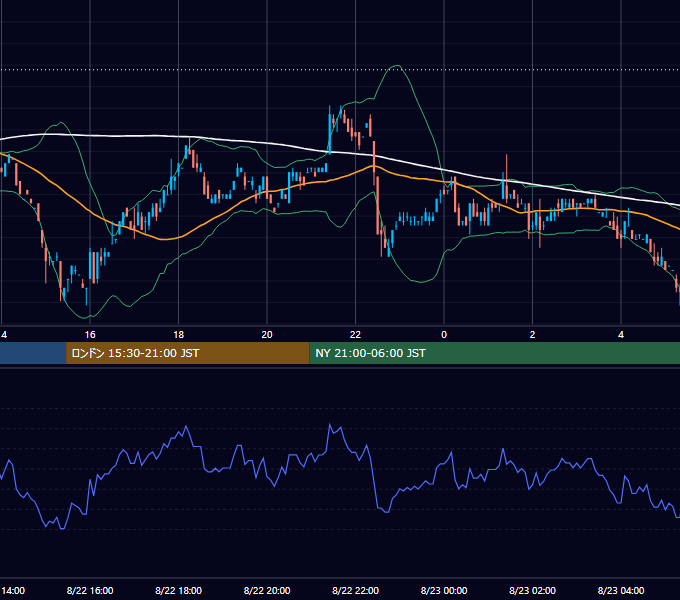Click the NY 21:00-06:00 JST session bar

click(x=494, y=353)
